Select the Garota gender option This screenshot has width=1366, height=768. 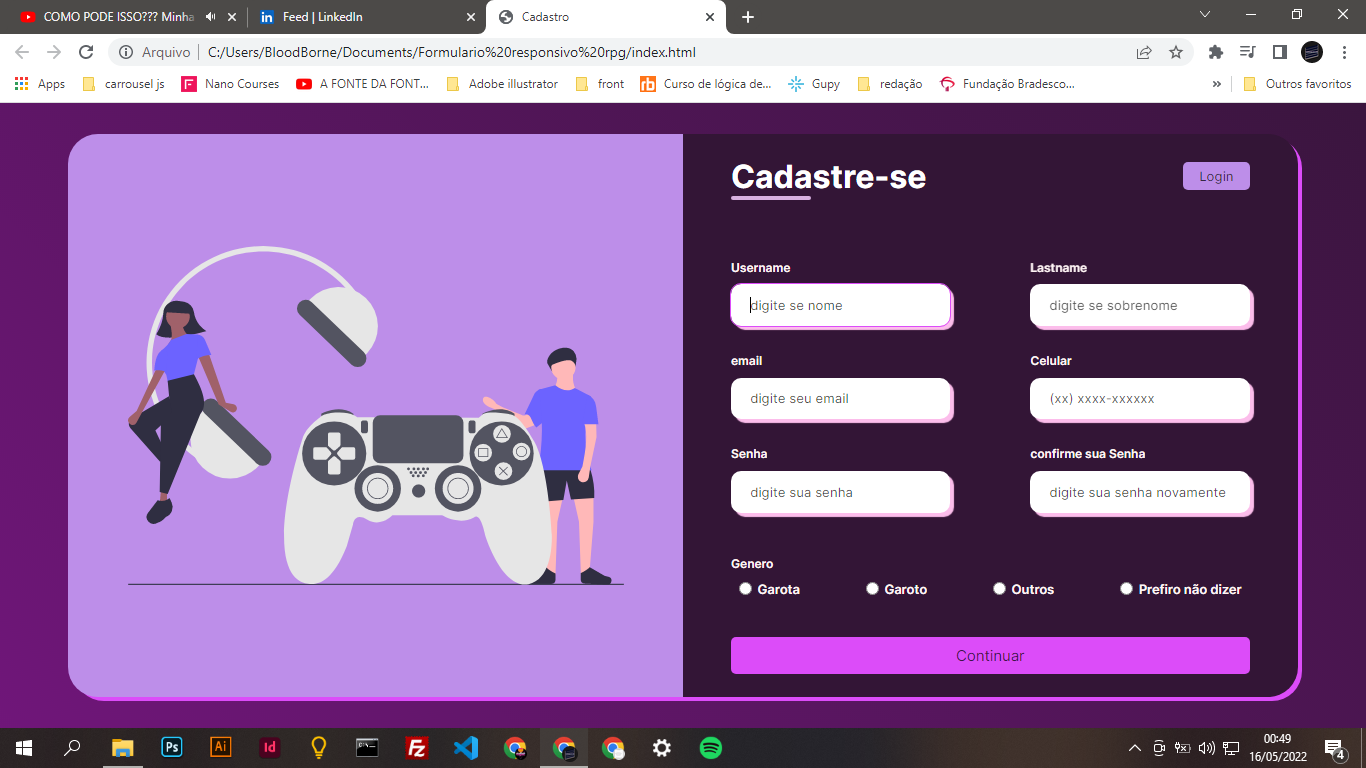(745, 588)
